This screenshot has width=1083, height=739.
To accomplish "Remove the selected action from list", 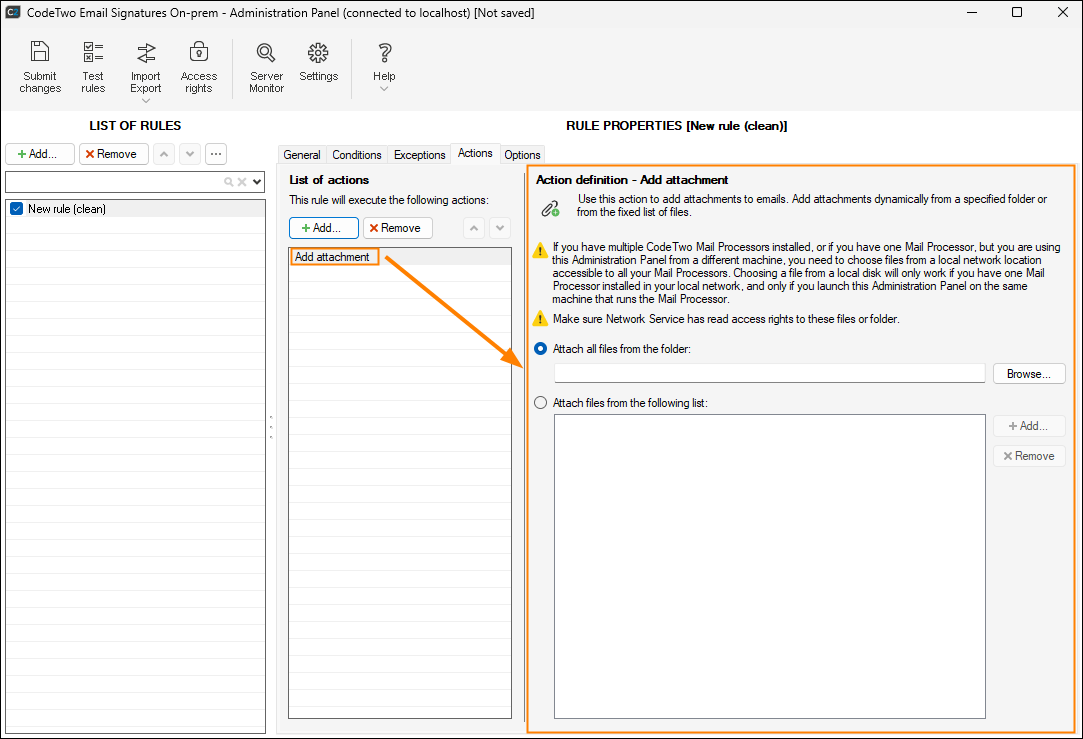I will tap(398, 228).
